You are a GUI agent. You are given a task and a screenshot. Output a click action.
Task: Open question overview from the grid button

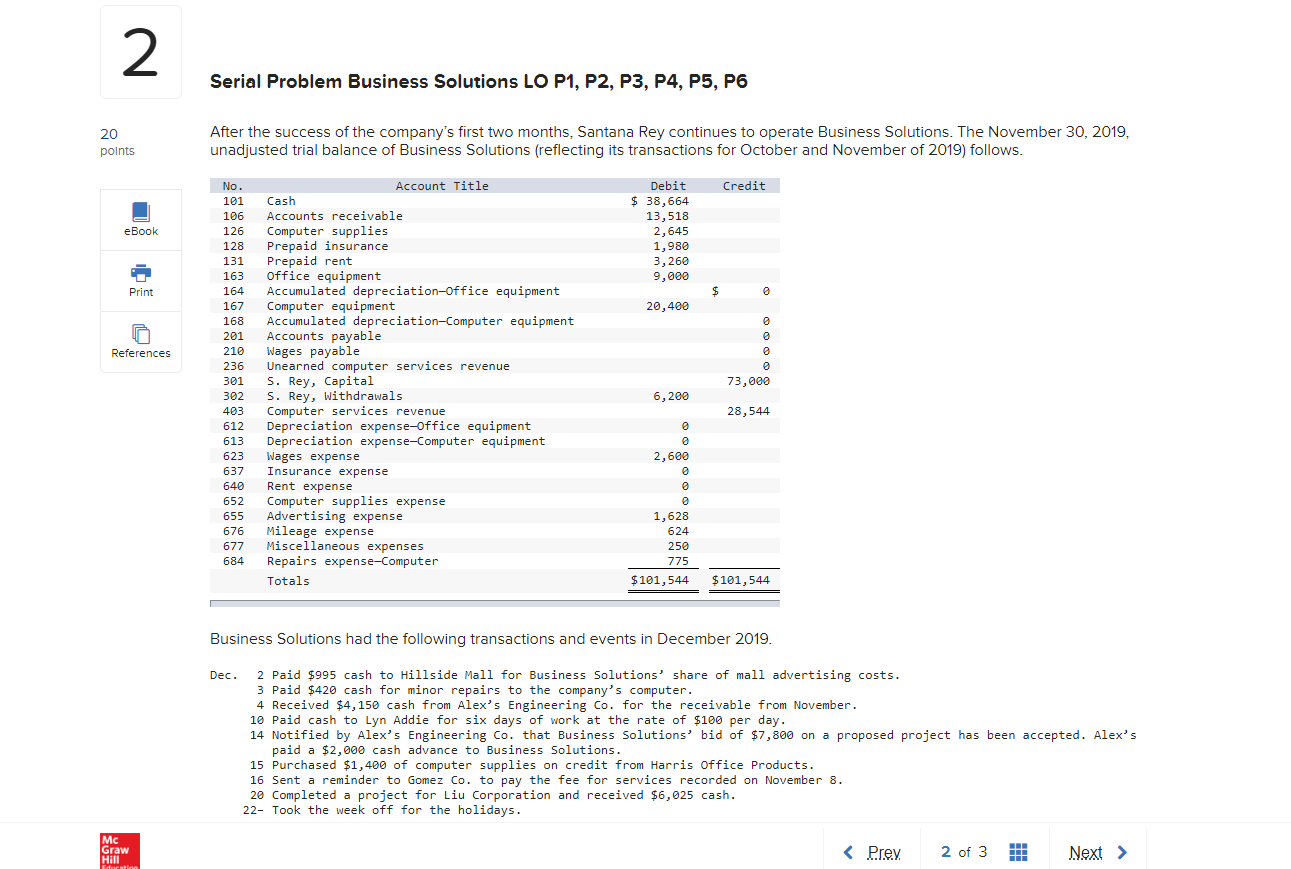point(1018,851)
